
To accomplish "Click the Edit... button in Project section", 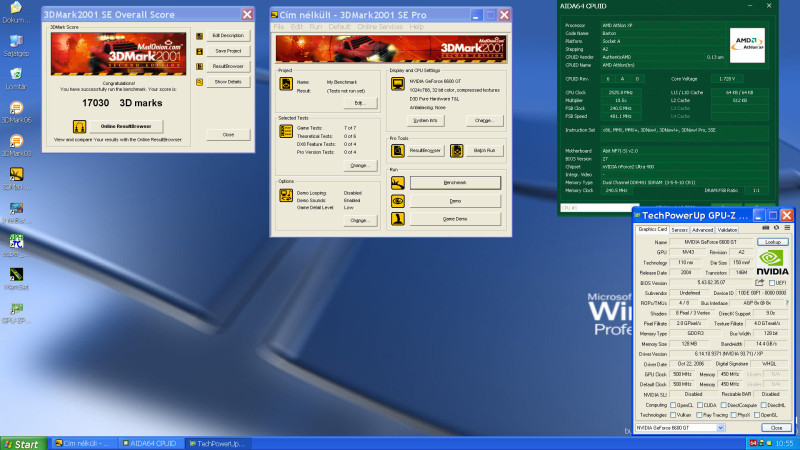I will 360,103.
